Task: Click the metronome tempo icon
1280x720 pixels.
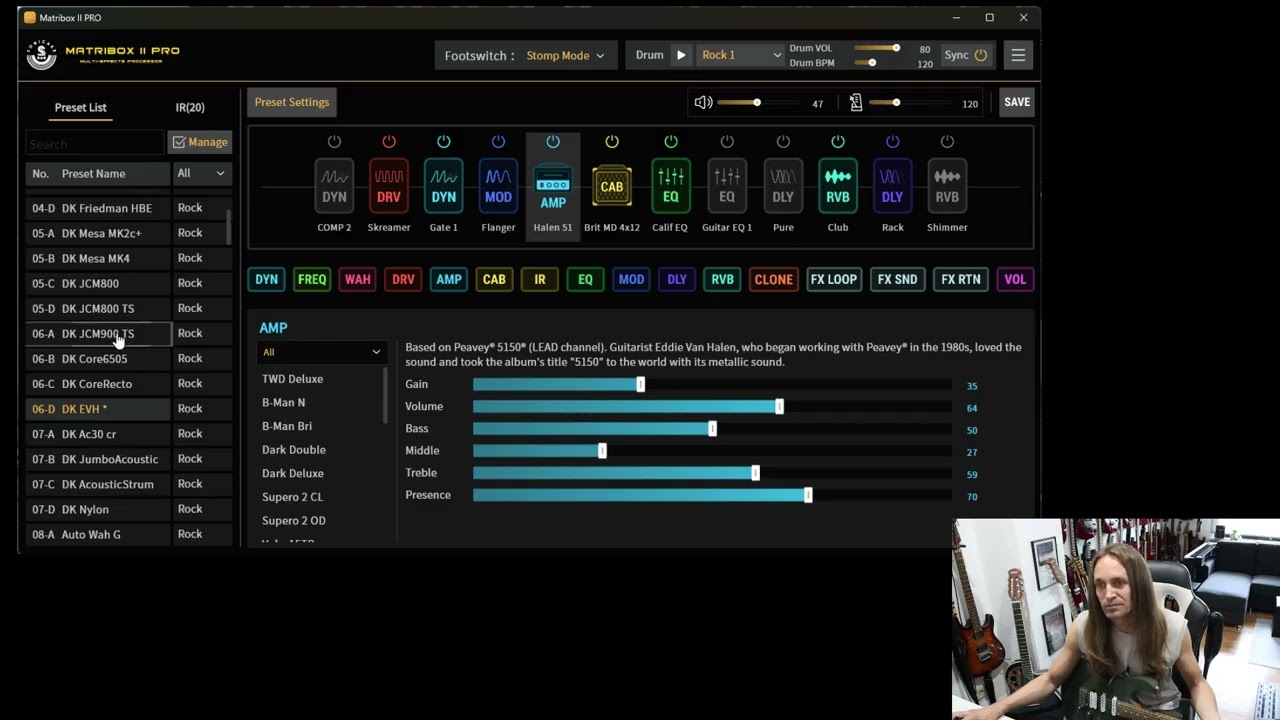Action: pos(856,102)
